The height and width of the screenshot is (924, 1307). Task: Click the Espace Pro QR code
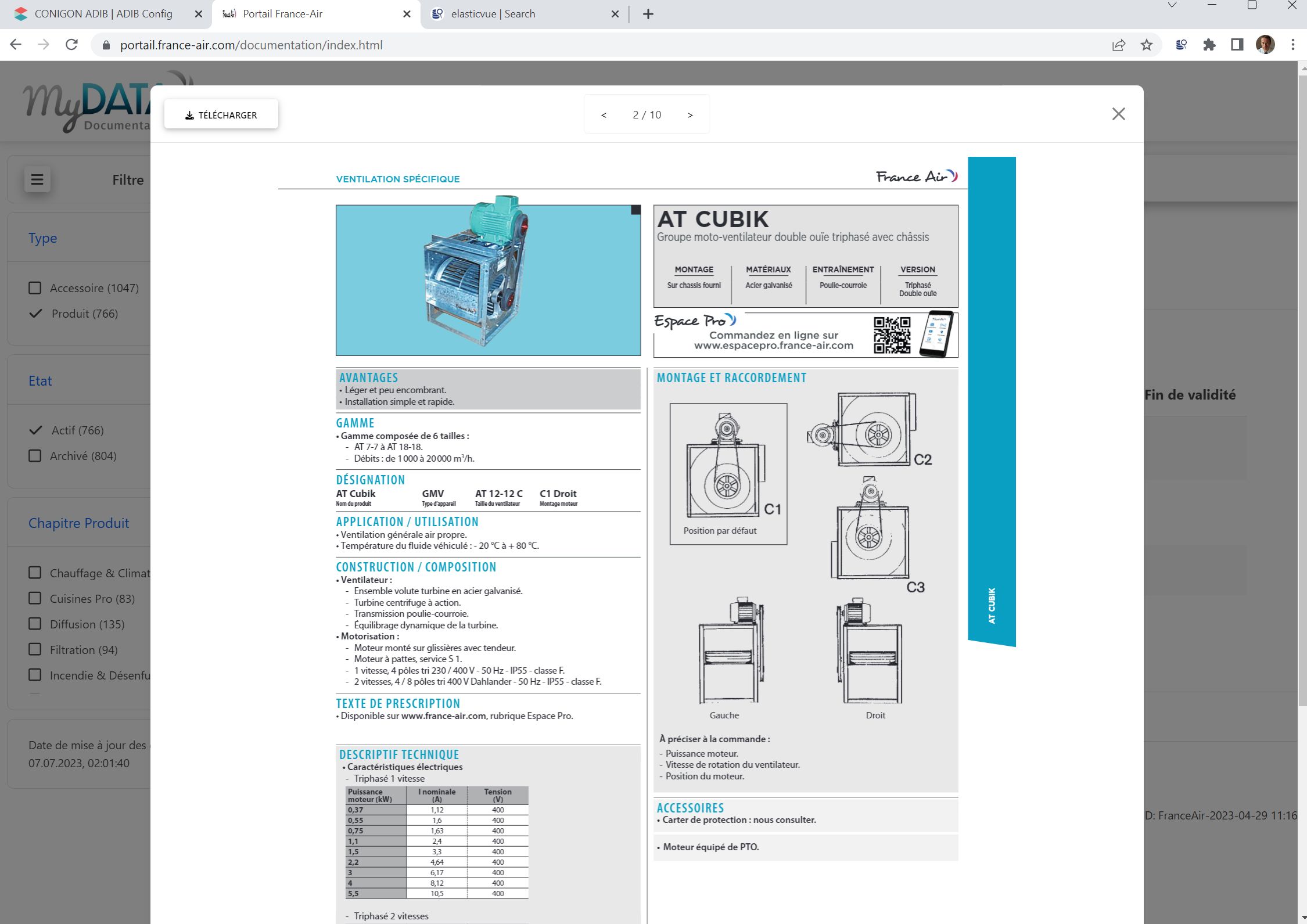892,335
